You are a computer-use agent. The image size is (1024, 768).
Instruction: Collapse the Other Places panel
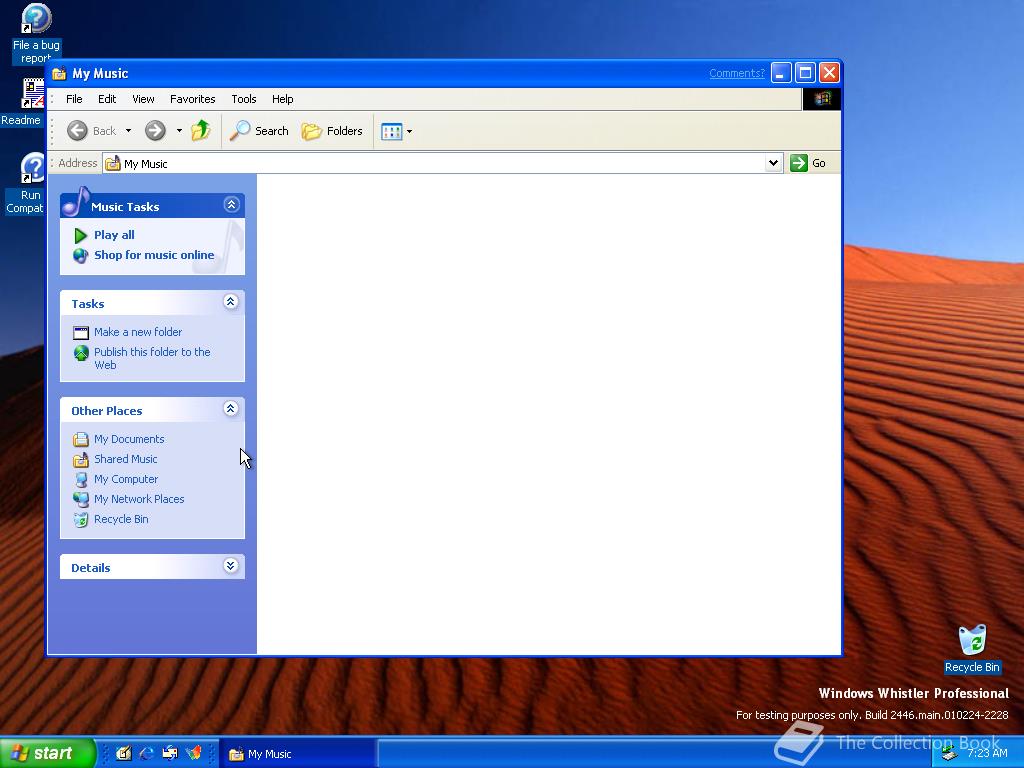(x=231, y=409)
